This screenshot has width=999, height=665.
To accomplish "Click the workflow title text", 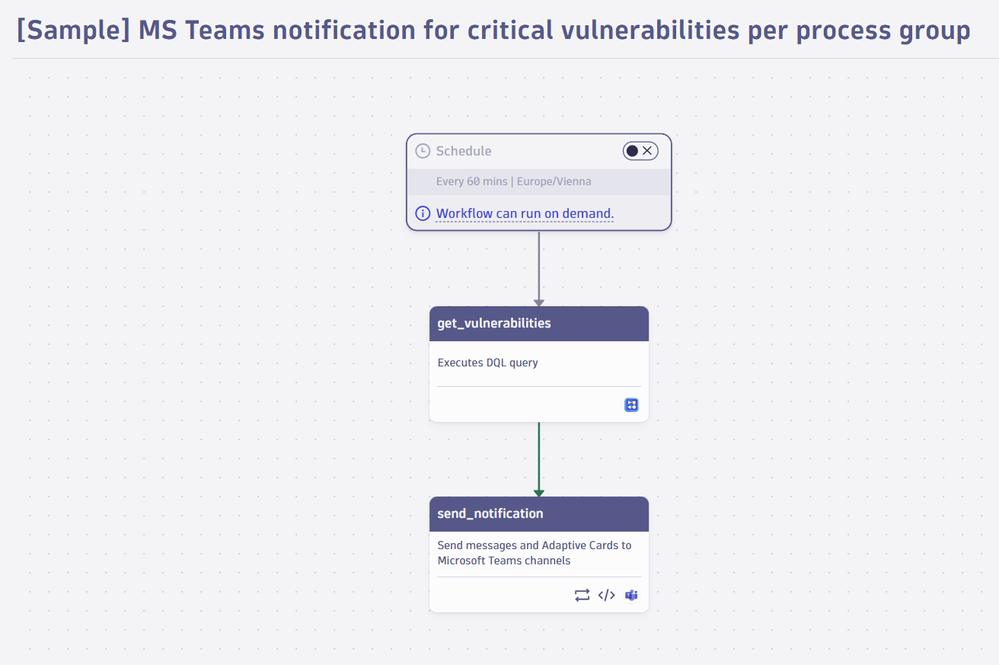I will coord(493,30).
